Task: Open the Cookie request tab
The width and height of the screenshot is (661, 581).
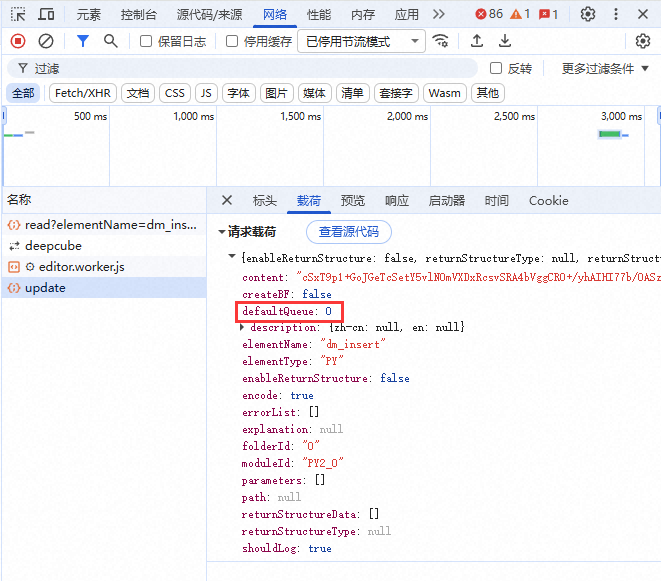Action: click(x=548, y=201)
